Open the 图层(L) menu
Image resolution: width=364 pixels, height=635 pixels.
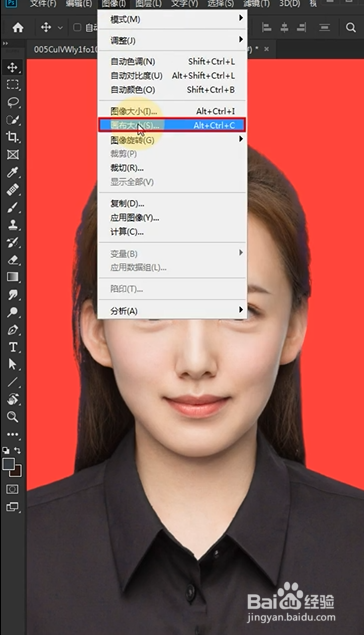(x=149, y=4)
